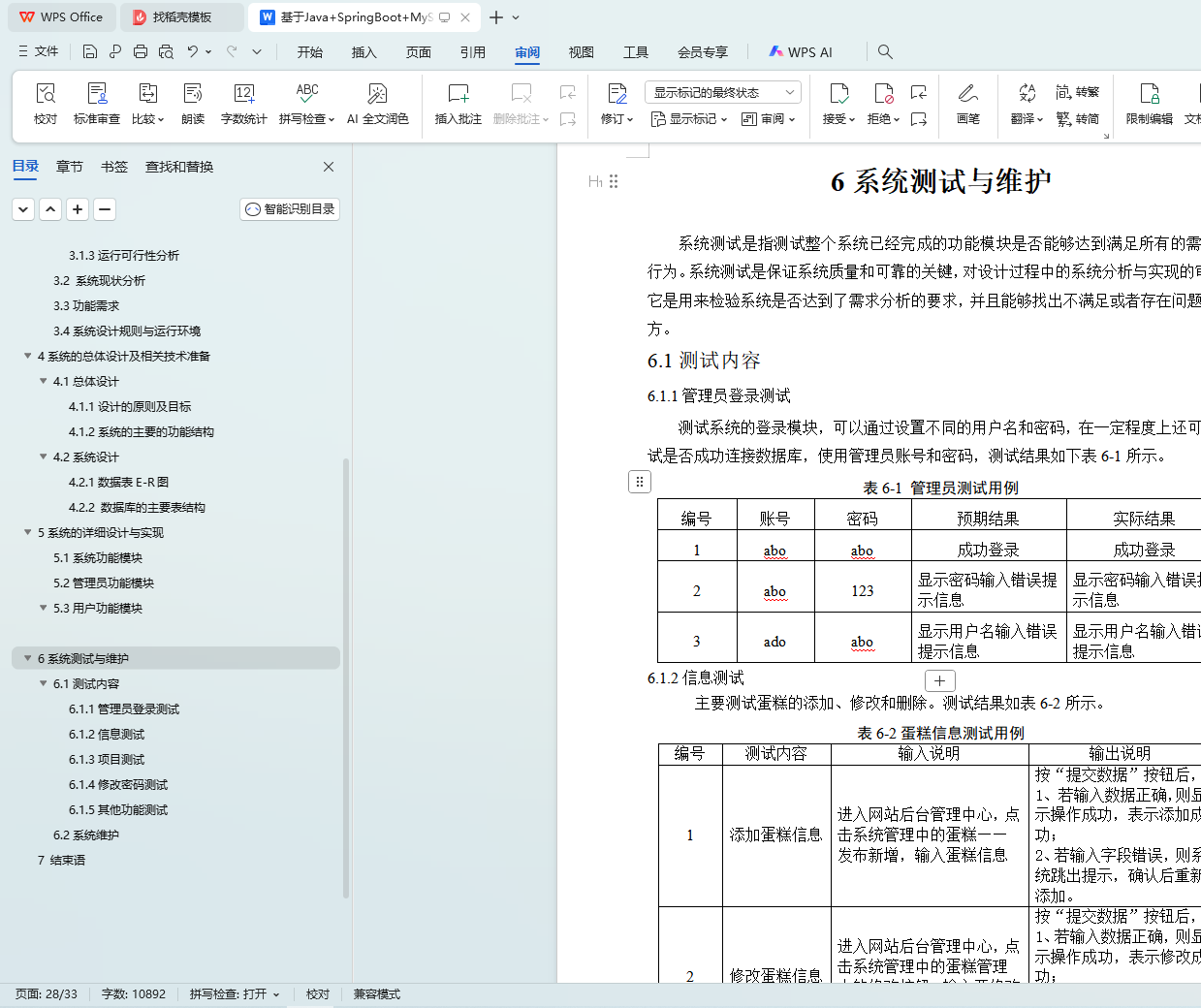Open 显示标记 show markup dropdown
Viewport: 1201px width, 1008px height.
pos(688,119)
